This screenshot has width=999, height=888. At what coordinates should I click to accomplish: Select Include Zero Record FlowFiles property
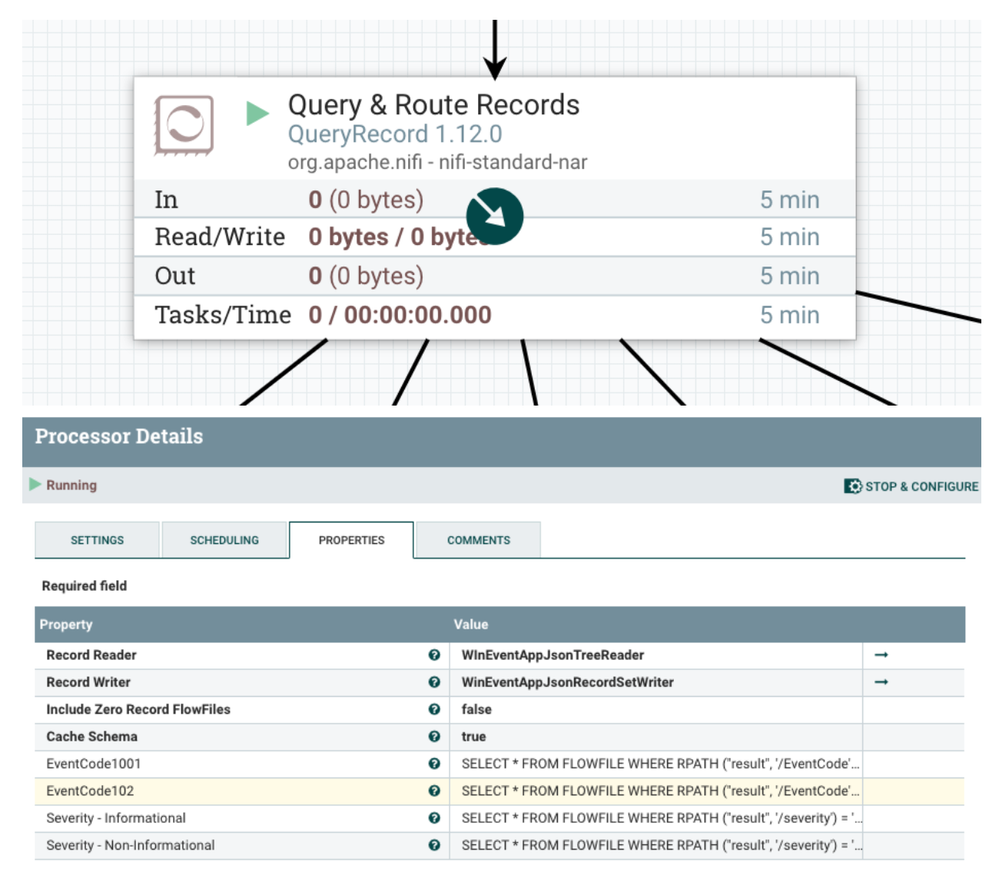tap(138, 709)
